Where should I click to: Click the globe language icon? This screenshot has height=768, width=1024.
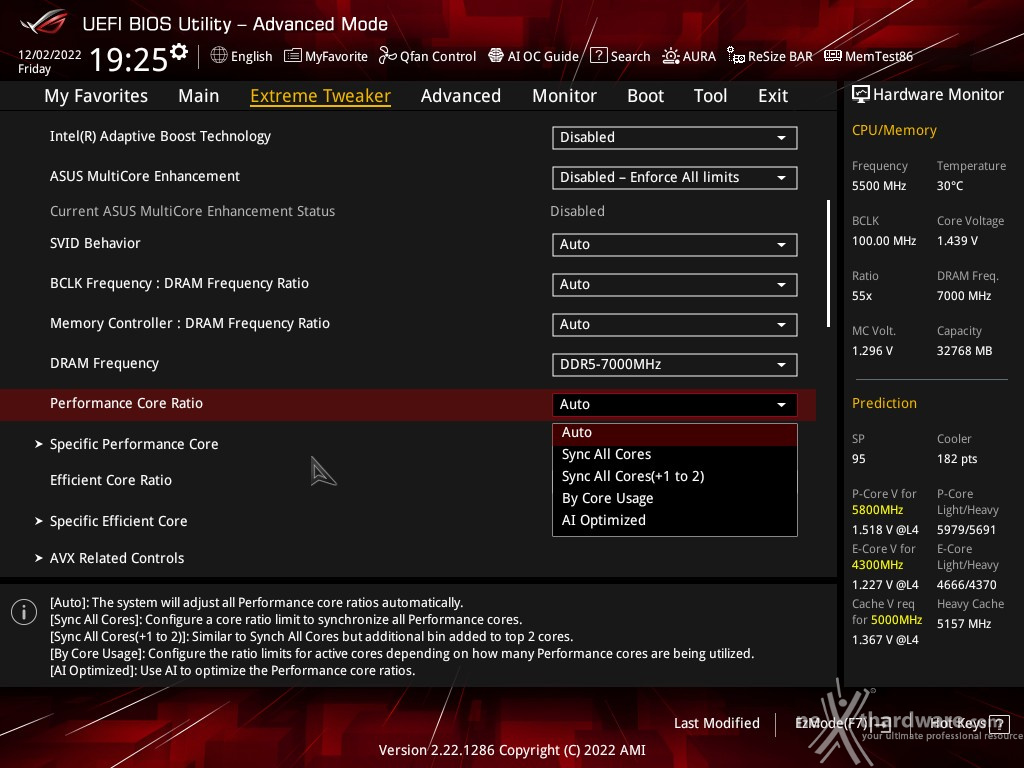(x=219, y=56)
